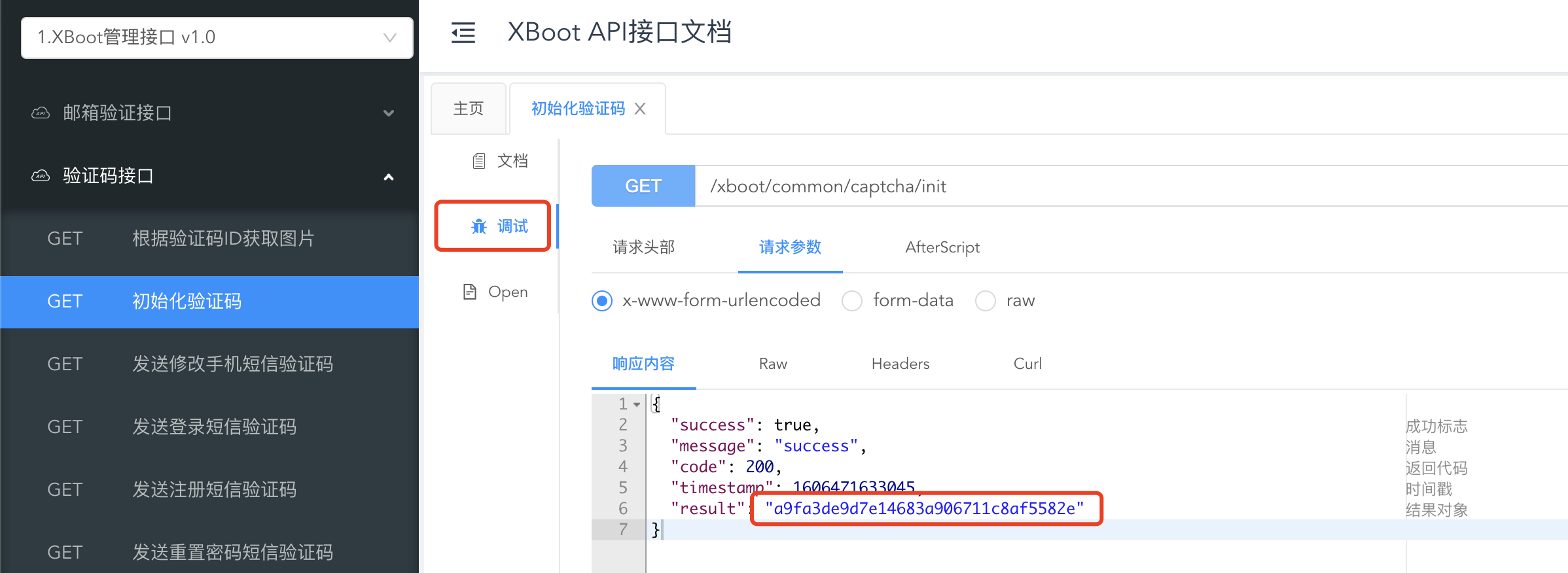
Task: Click the "code": 200 response line
Action: point(726,467)
